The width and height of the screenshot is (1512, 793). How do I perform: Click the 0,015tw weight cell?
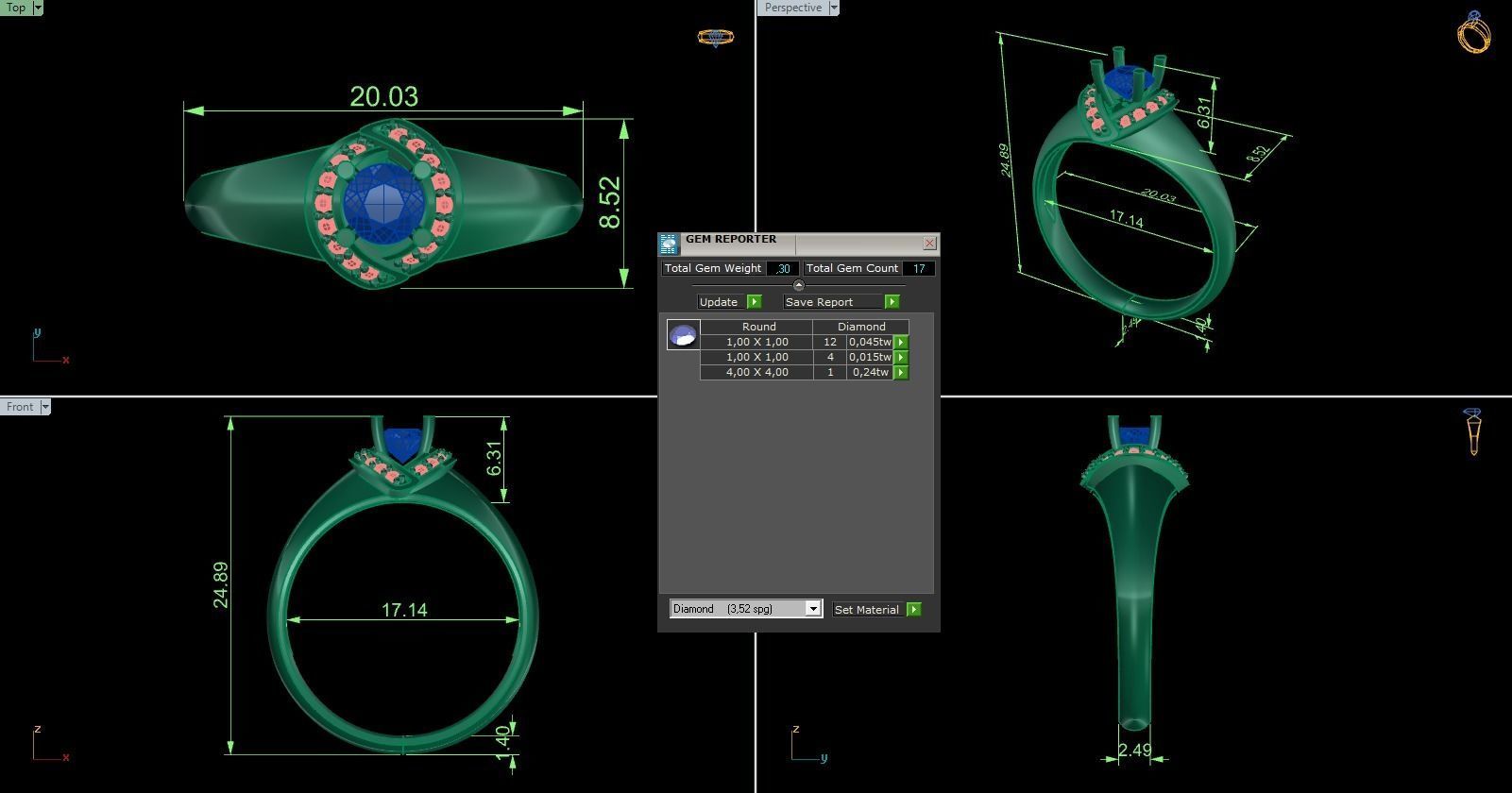[x=870, y=357]
